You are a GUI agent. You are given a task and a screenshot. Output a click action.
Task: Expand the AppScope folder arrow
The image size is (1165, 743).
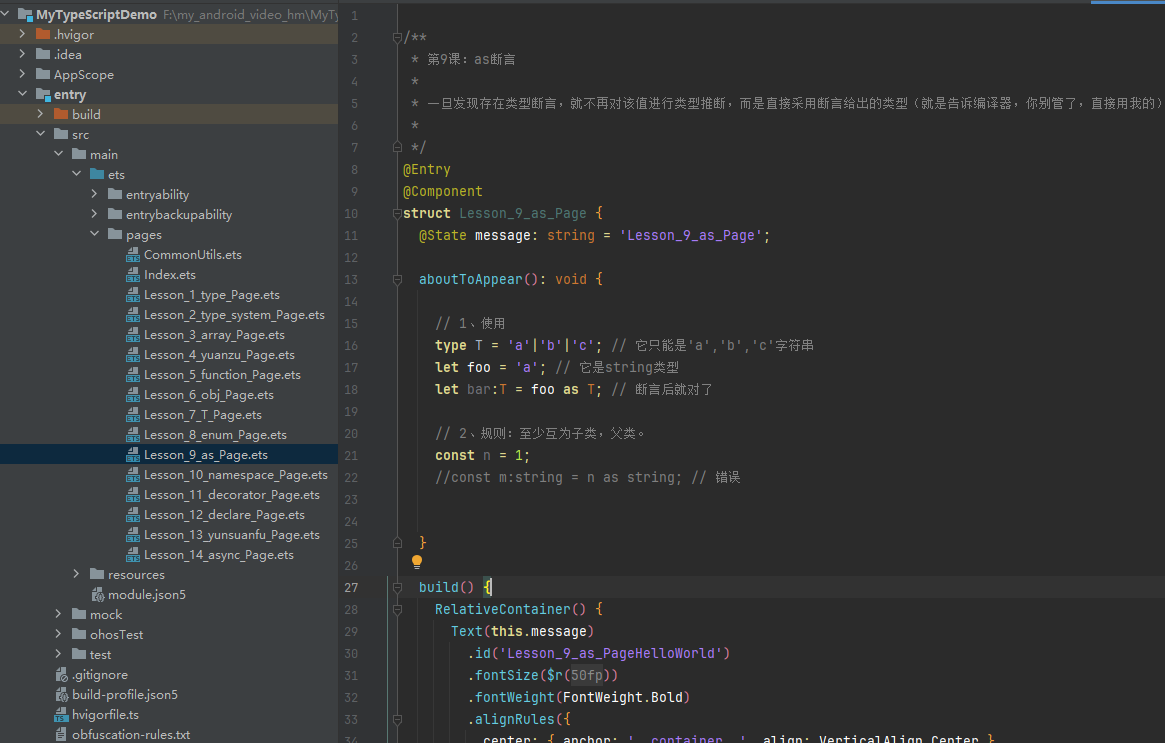[22, 74]
